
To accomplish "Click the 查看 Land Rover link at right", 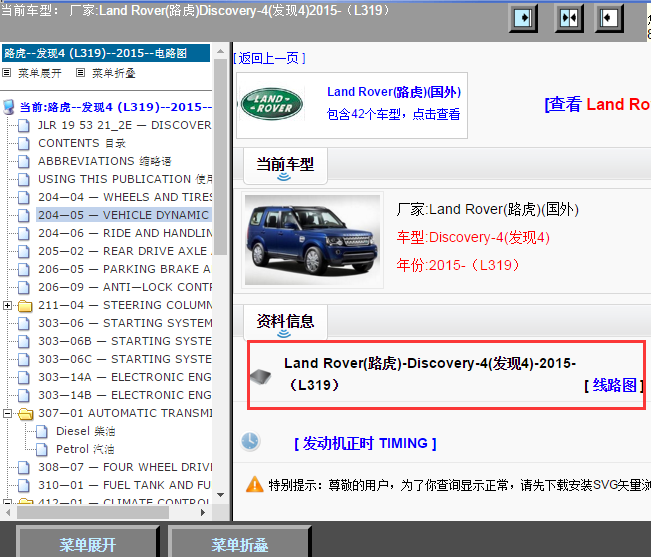I will click(x=597, y=104).
